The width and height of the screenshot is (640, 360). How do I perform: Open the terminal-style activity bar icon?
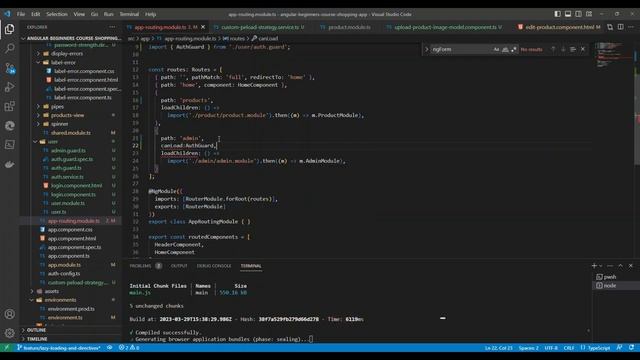pyautogui.click(x=9, y=144)
